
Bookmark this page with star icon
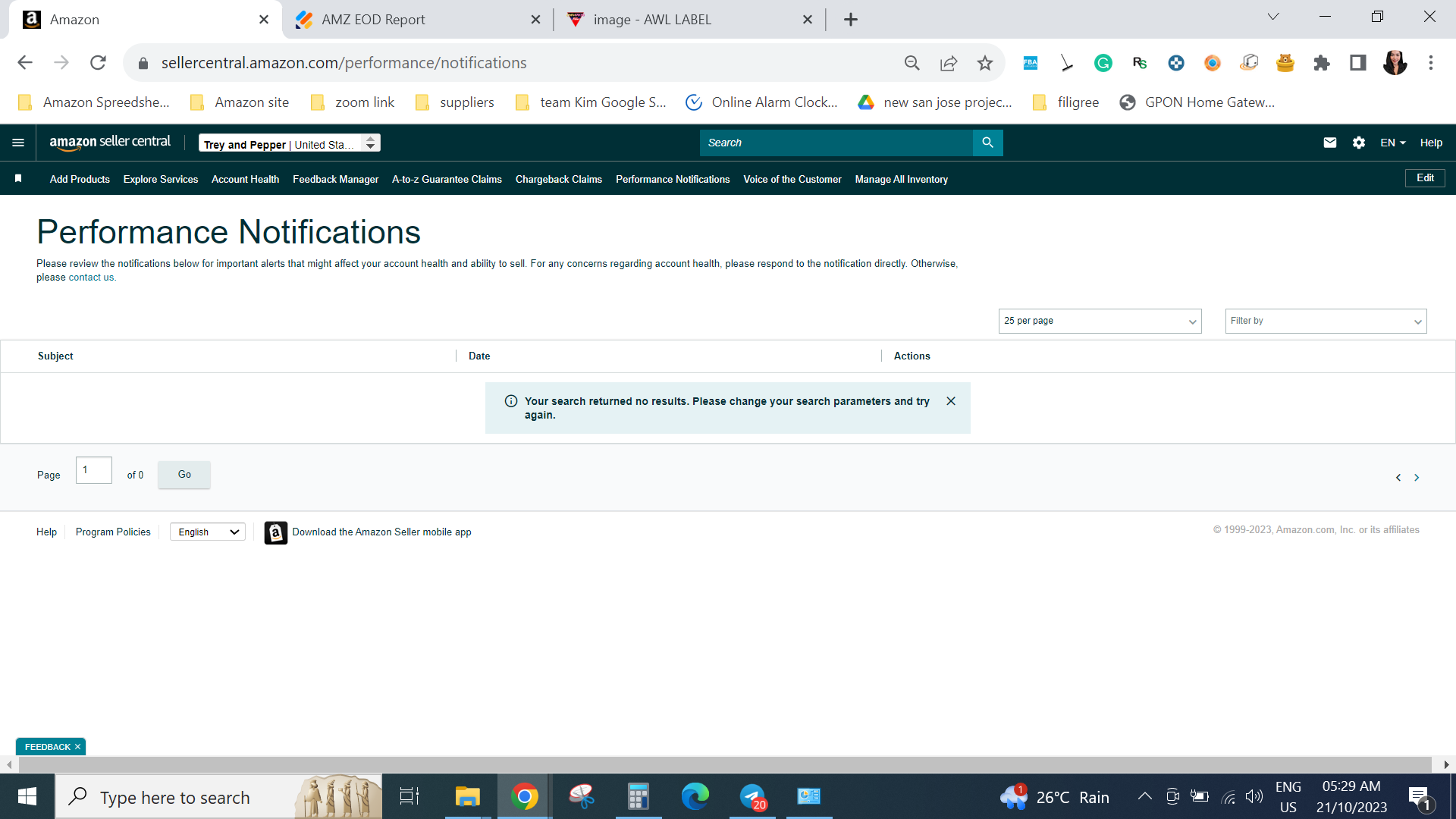985,63
